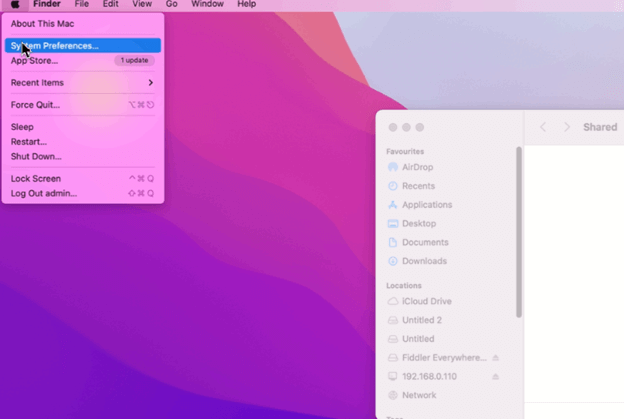Close the Finder window

(x=393, y=127)
